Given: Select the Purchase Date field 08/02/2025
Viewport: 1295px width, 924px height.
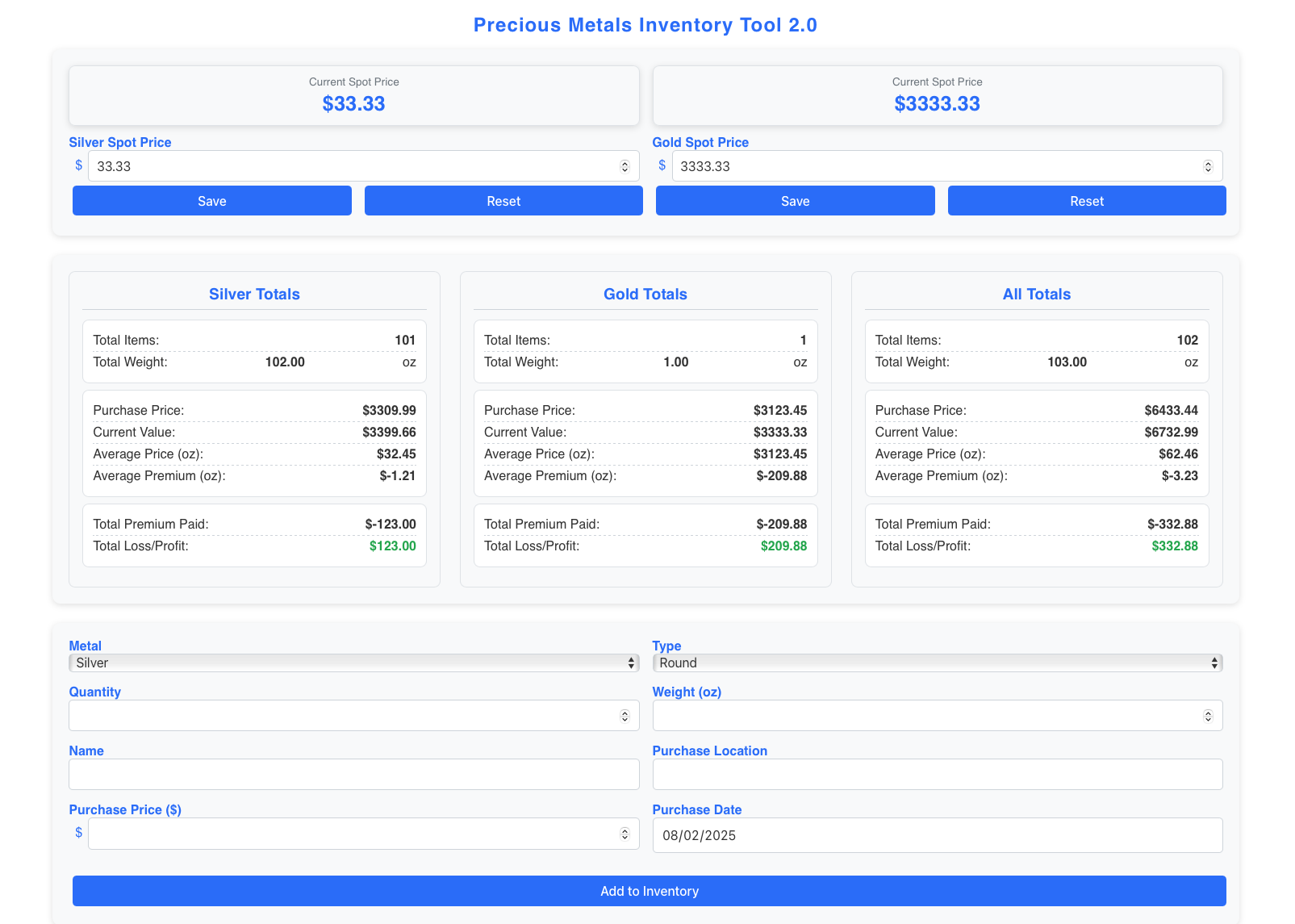Looking at the screenshot, I should tap(938, 835).
